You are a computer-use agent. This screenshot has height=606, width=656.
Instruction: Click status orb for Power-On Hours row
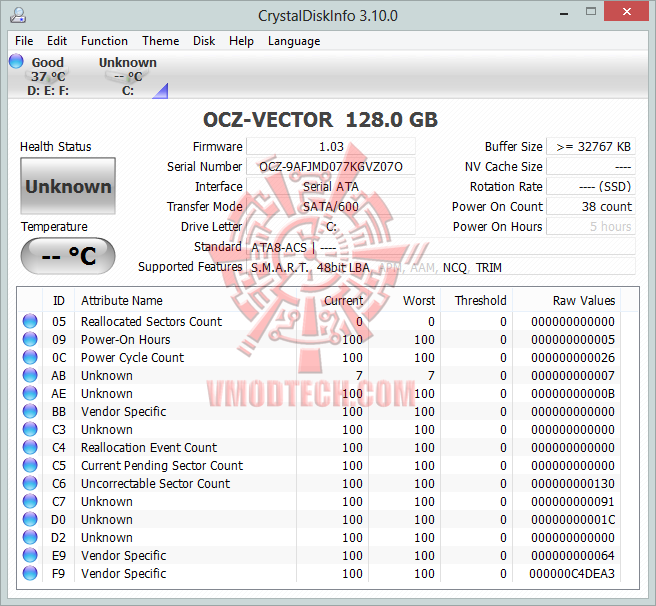pos(30,339)
